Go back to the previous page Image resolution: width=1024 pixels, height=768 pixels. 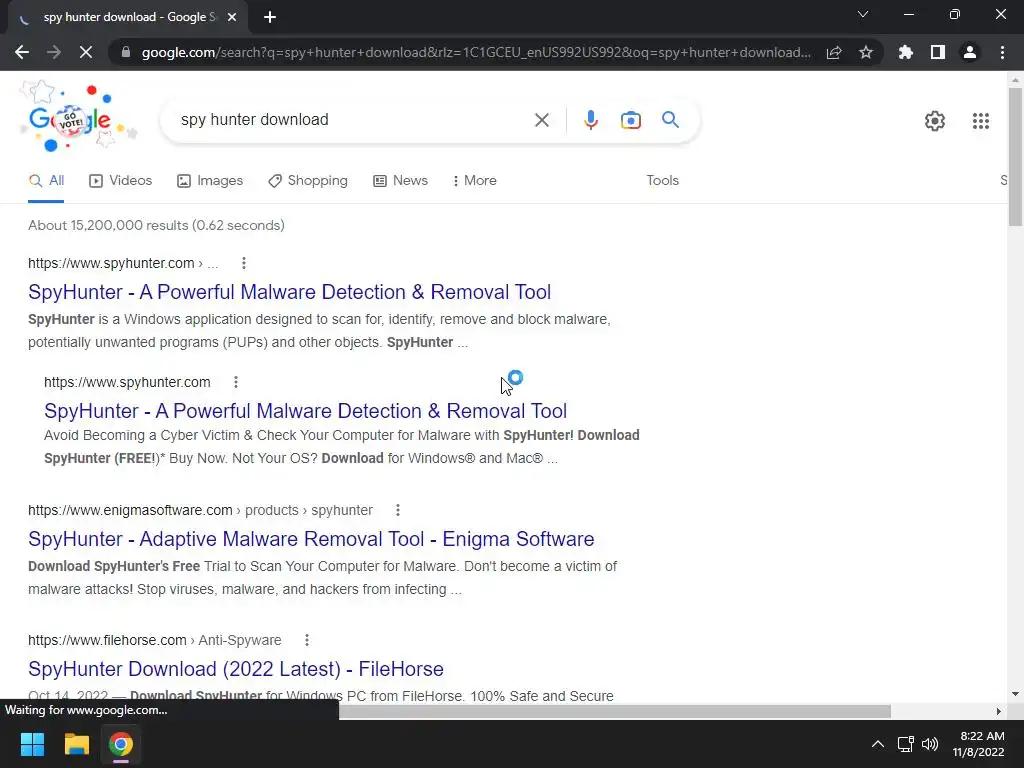coord(22,52)
